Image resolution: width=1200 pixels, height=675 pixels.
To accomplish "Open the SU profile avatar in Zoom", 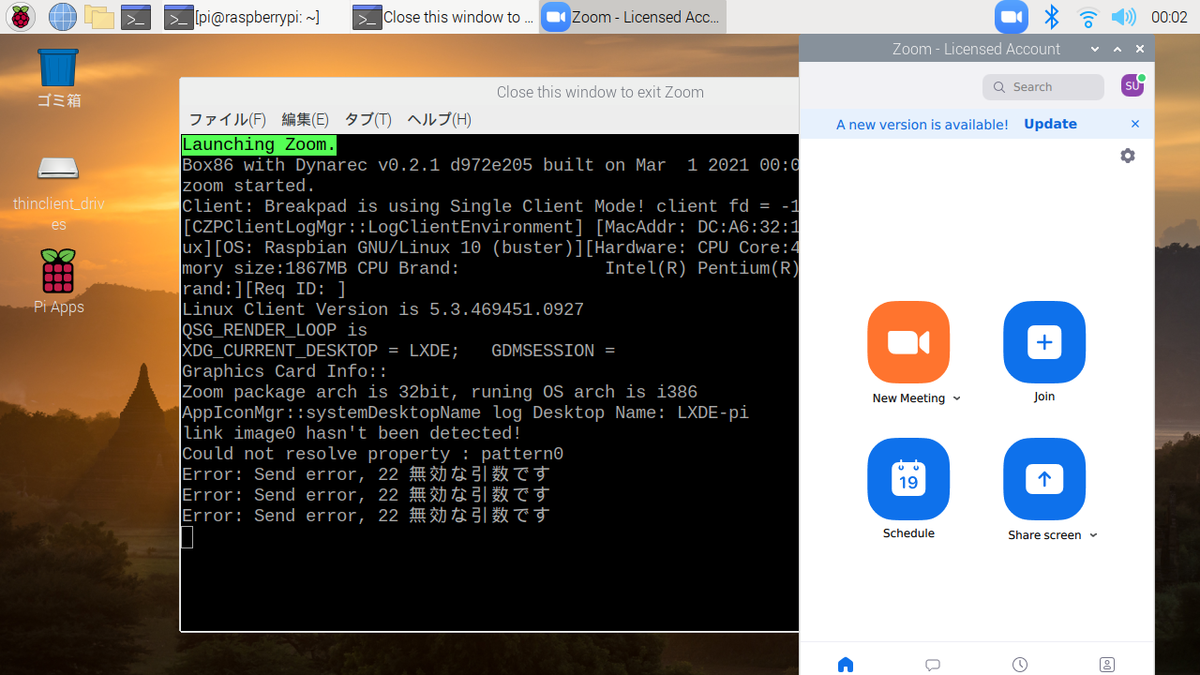I will pos(1132,86).
